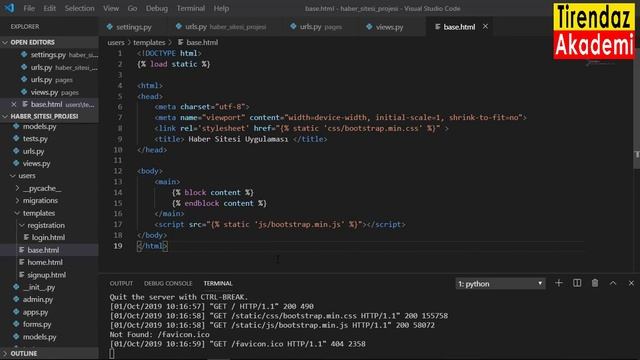Open forms.py in the users folder
This screenshot has width=640, height=360.
click(37, 324)
